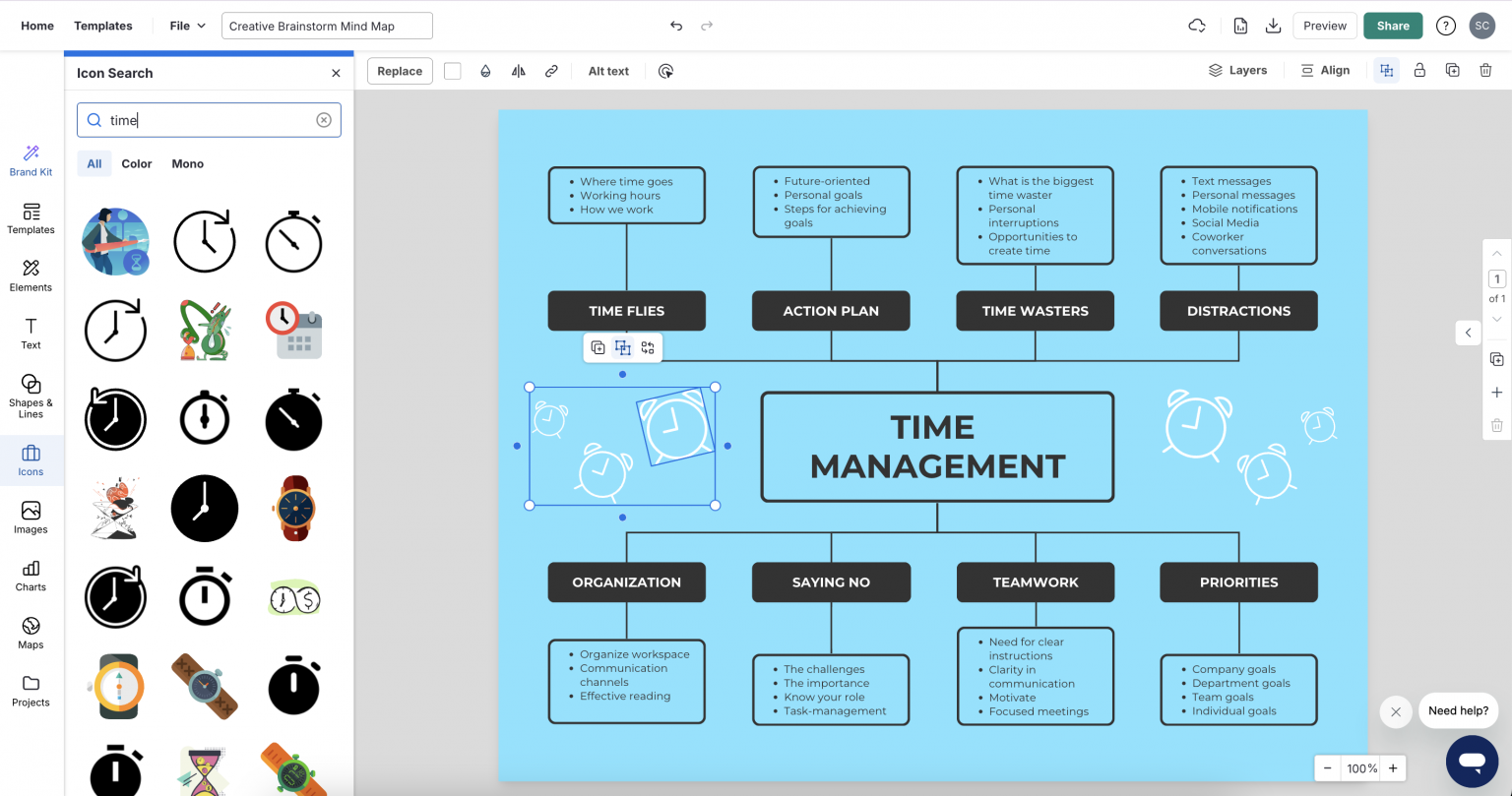This screenshot has height=796, width=1512.
Task: Open the Text sidebar panel
Action: point(31,334)
